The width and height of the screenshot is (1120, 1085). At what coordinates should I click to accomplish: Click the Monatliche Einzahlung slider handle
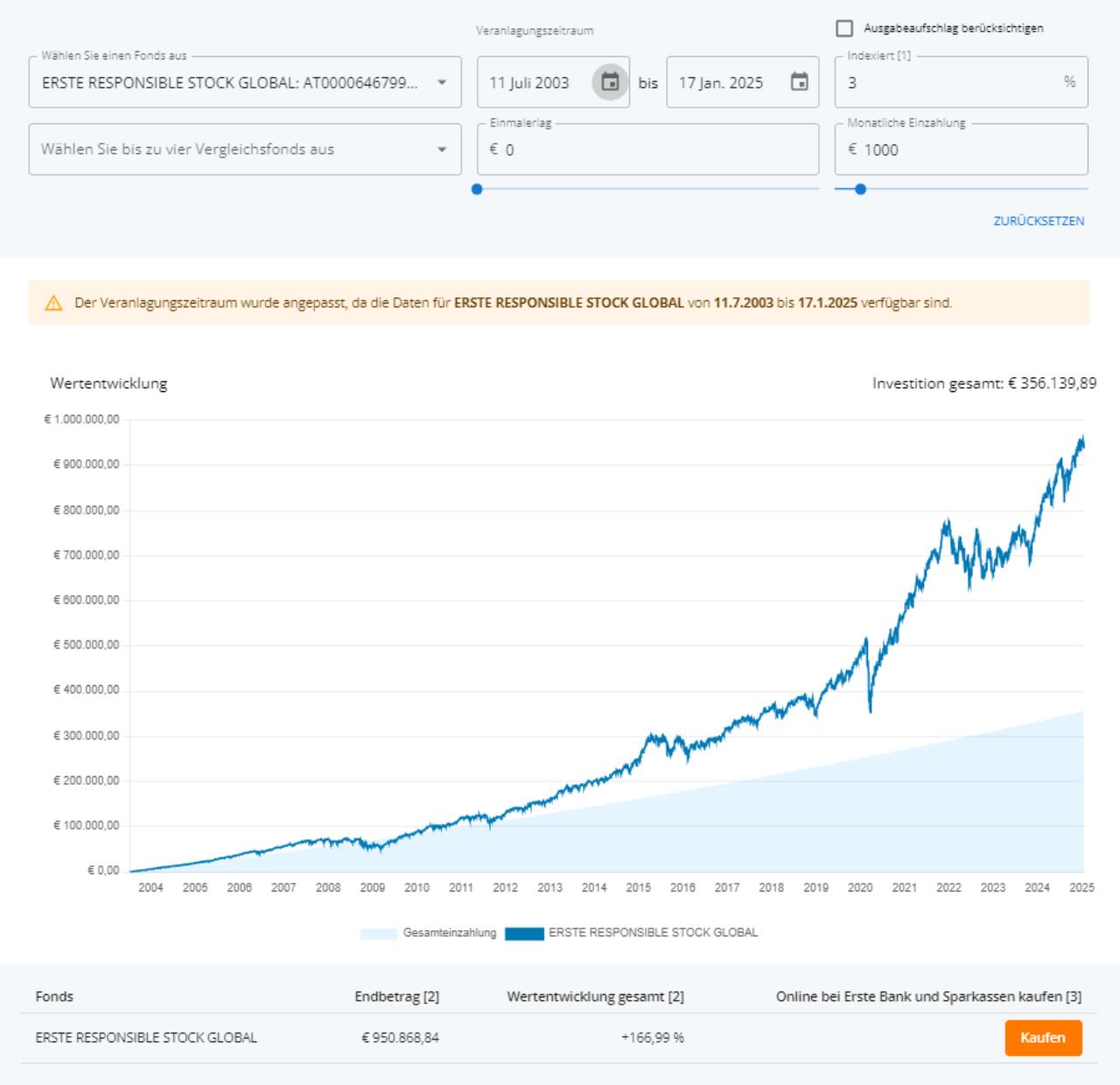tap(860, 189)
